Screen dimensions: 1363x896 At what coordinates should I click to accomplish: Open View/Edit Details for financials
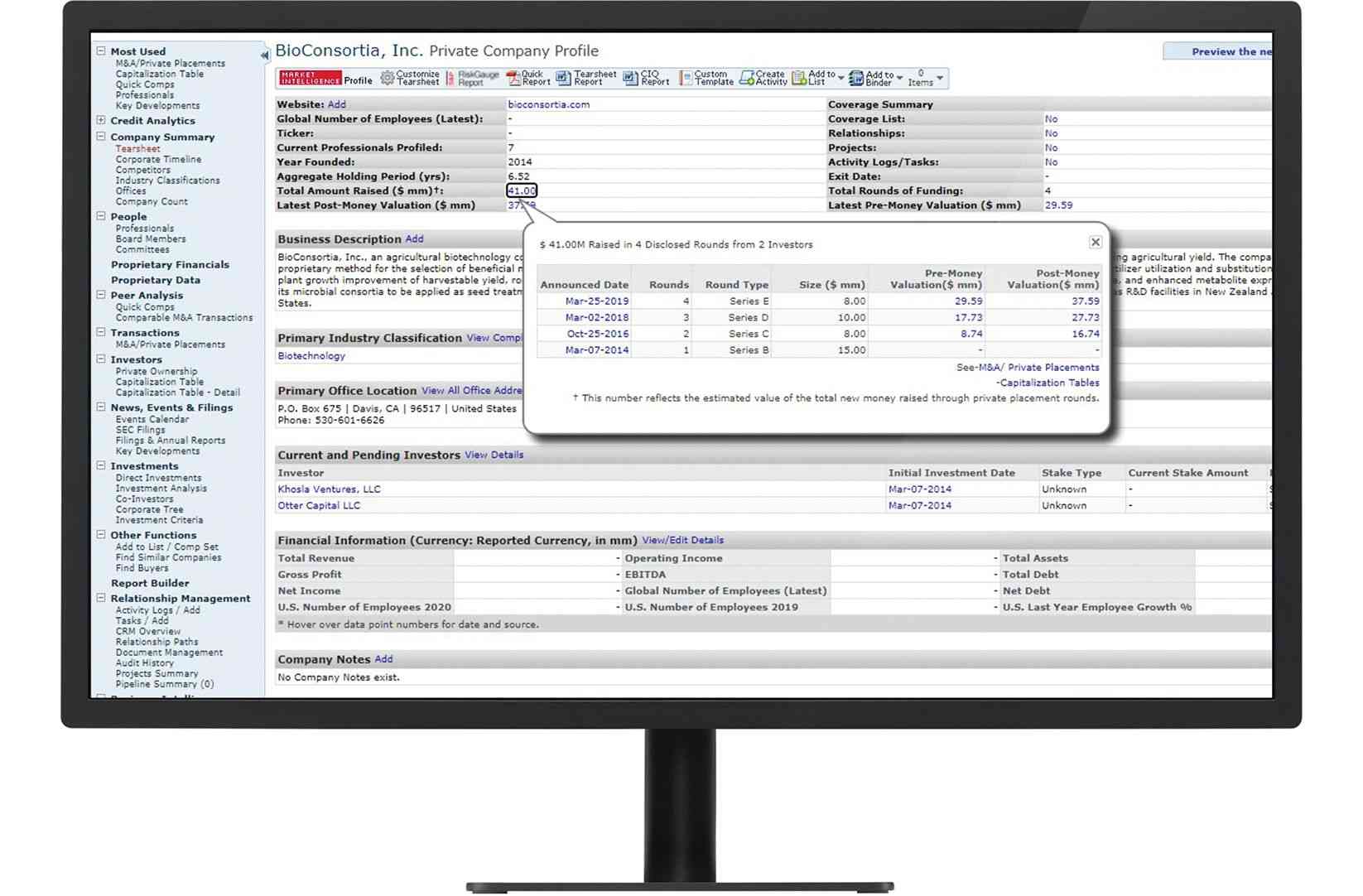[x=682, y=540]
